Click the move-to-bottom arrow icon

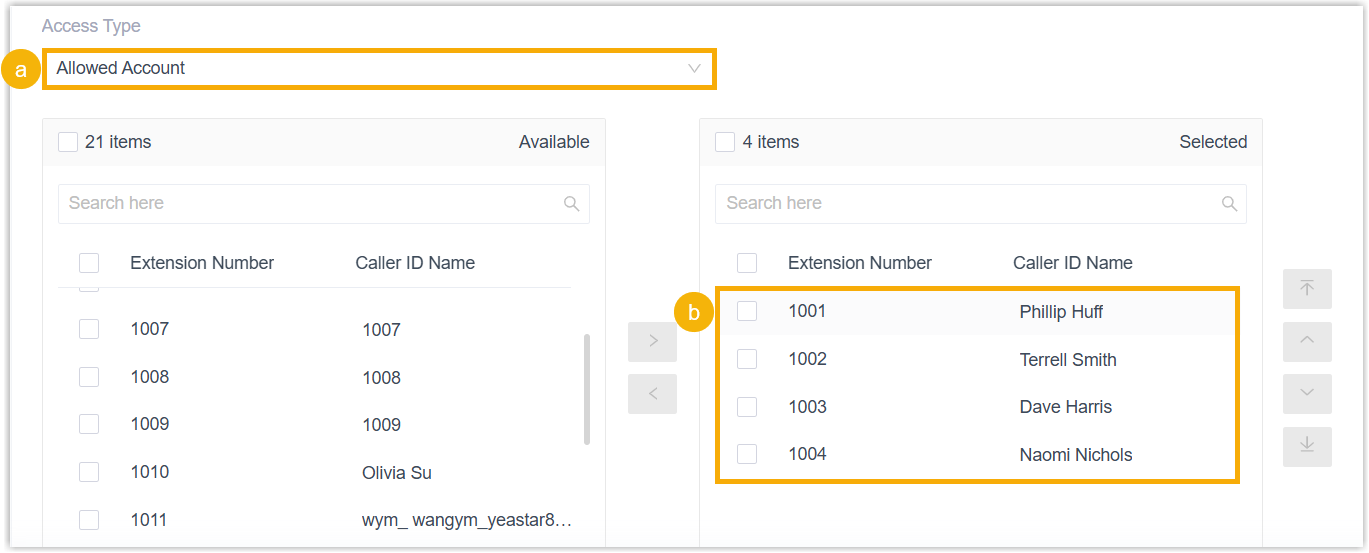pyautogui.click(x=1307, y=445)
